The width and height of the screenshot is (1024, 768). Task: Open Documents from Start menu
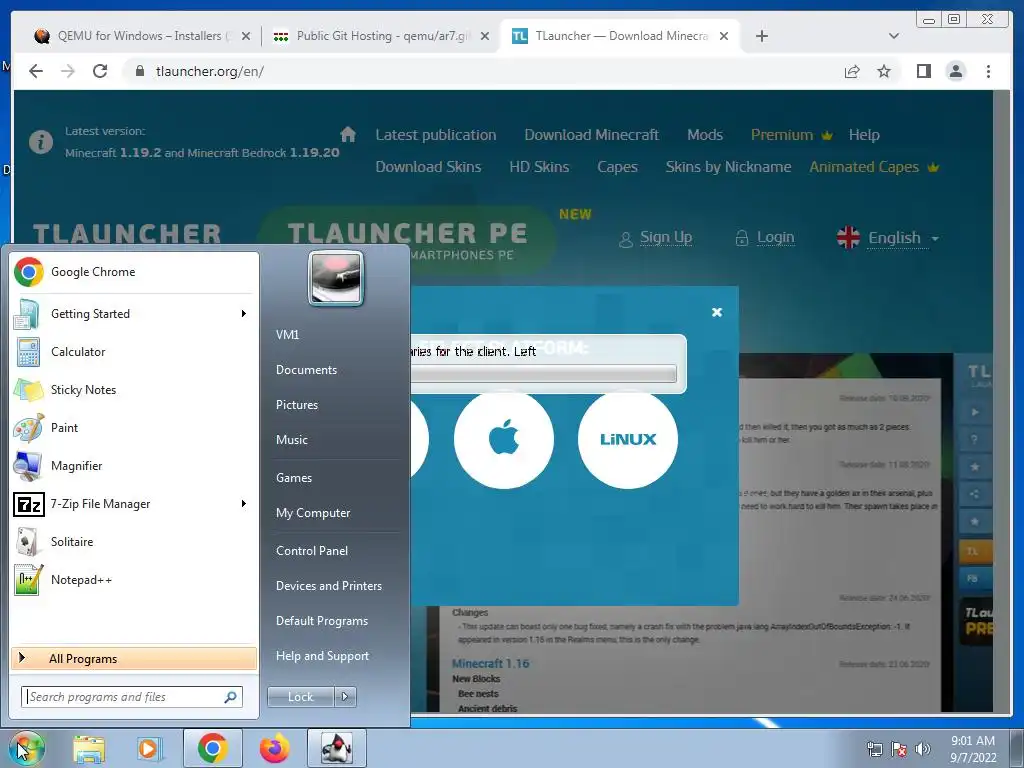(306, 370)
